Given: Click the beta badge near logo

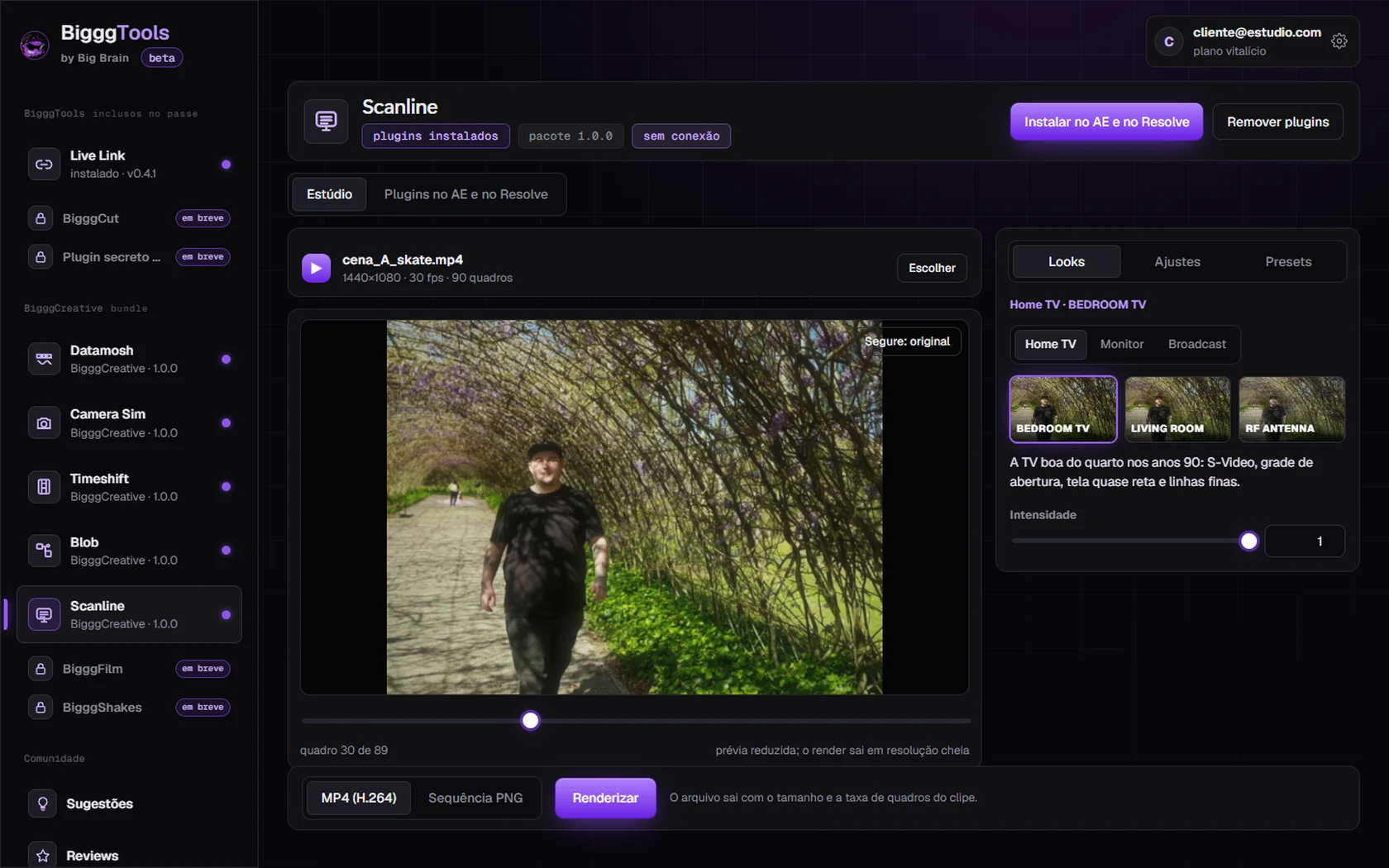Looking at the screenshot, I should click(x=161, y=58).
